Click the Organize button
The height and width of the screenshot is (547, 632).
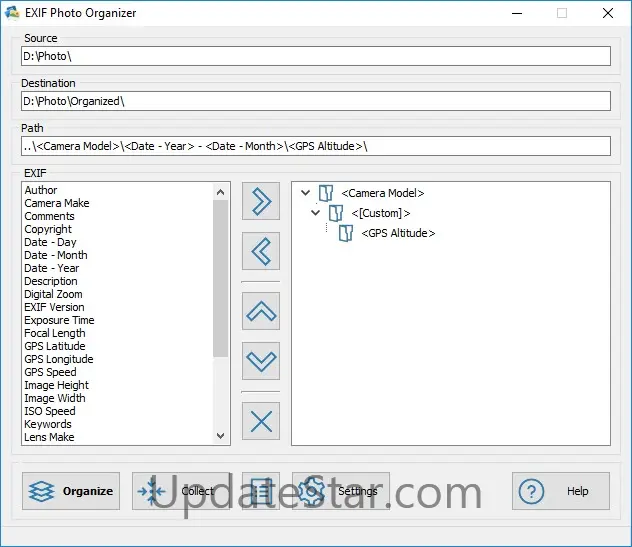point(71,491)
